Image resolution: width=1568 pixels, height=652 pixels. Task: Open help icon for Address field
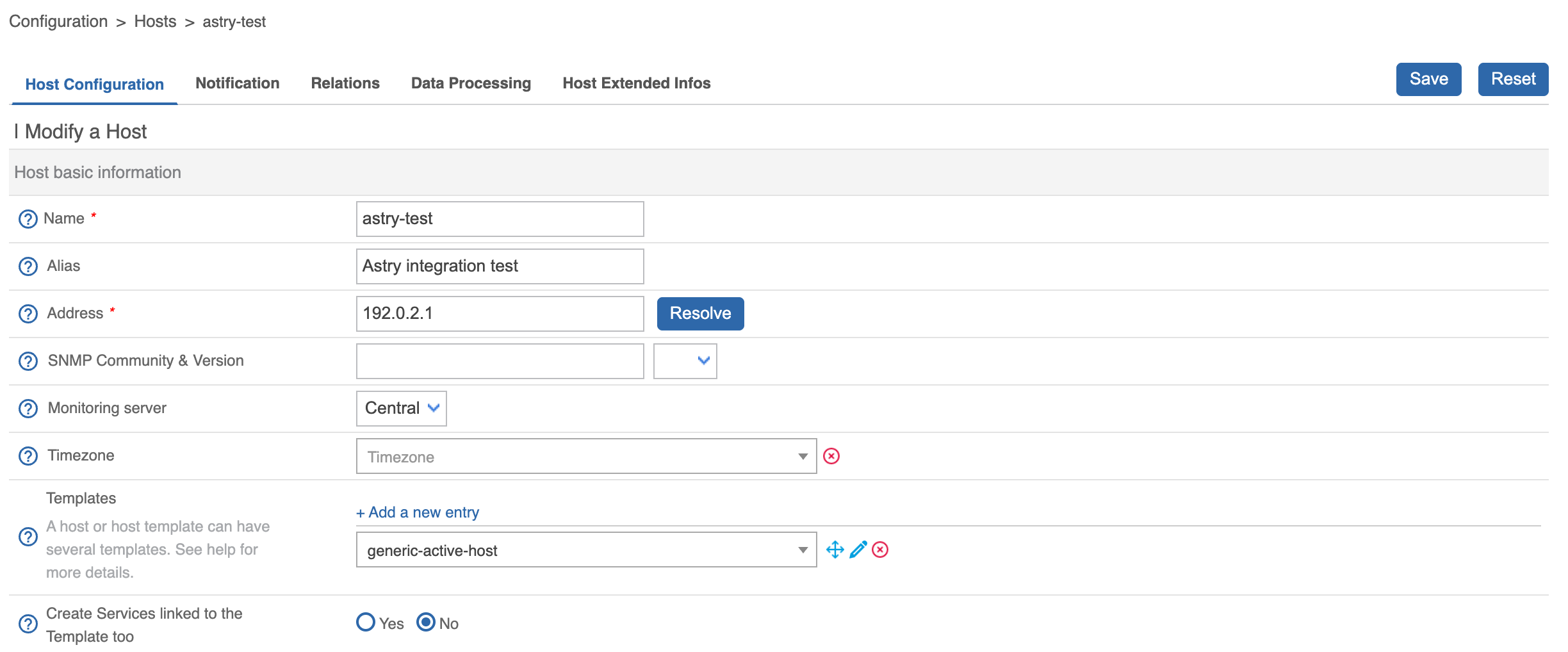click(x=28, y=314)
